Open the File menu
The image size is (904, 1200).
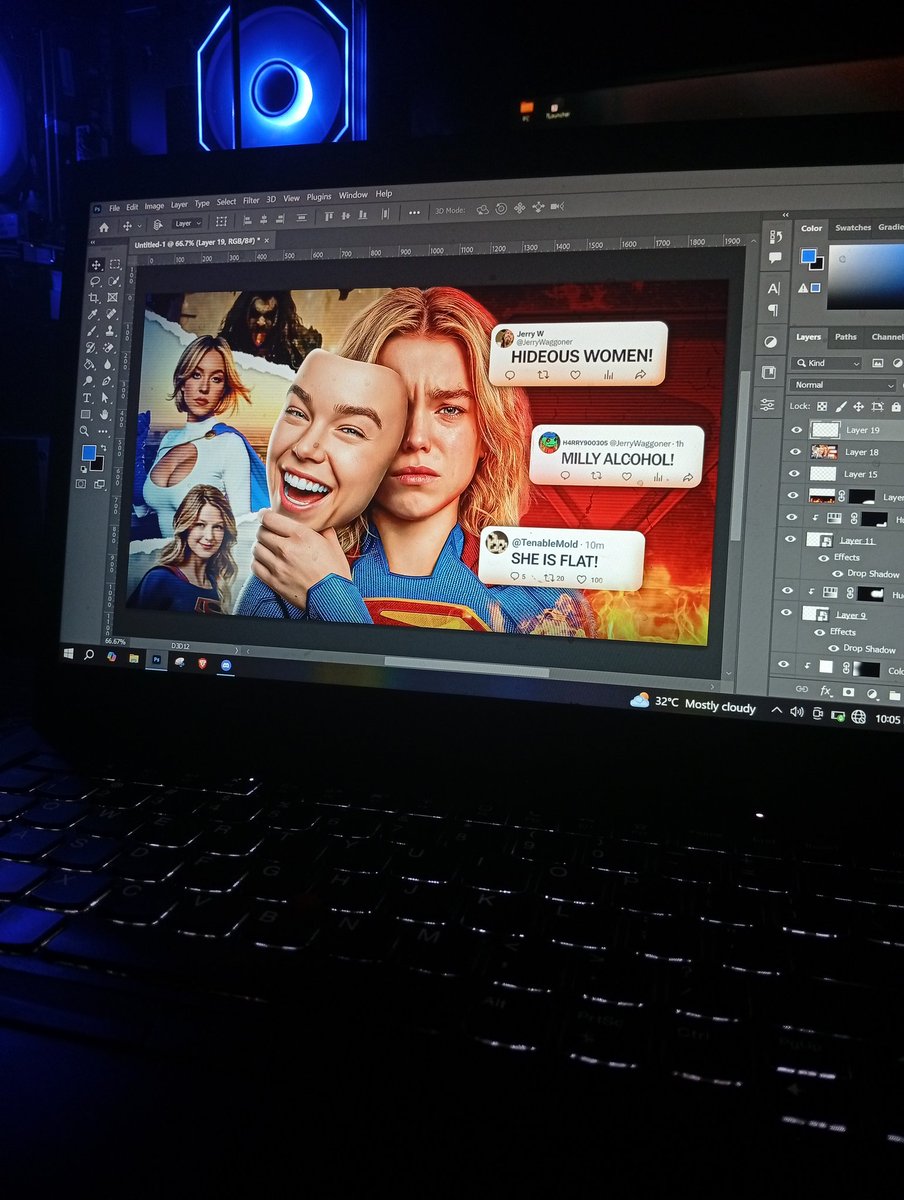pyautogui.click(x=114, y=208)
